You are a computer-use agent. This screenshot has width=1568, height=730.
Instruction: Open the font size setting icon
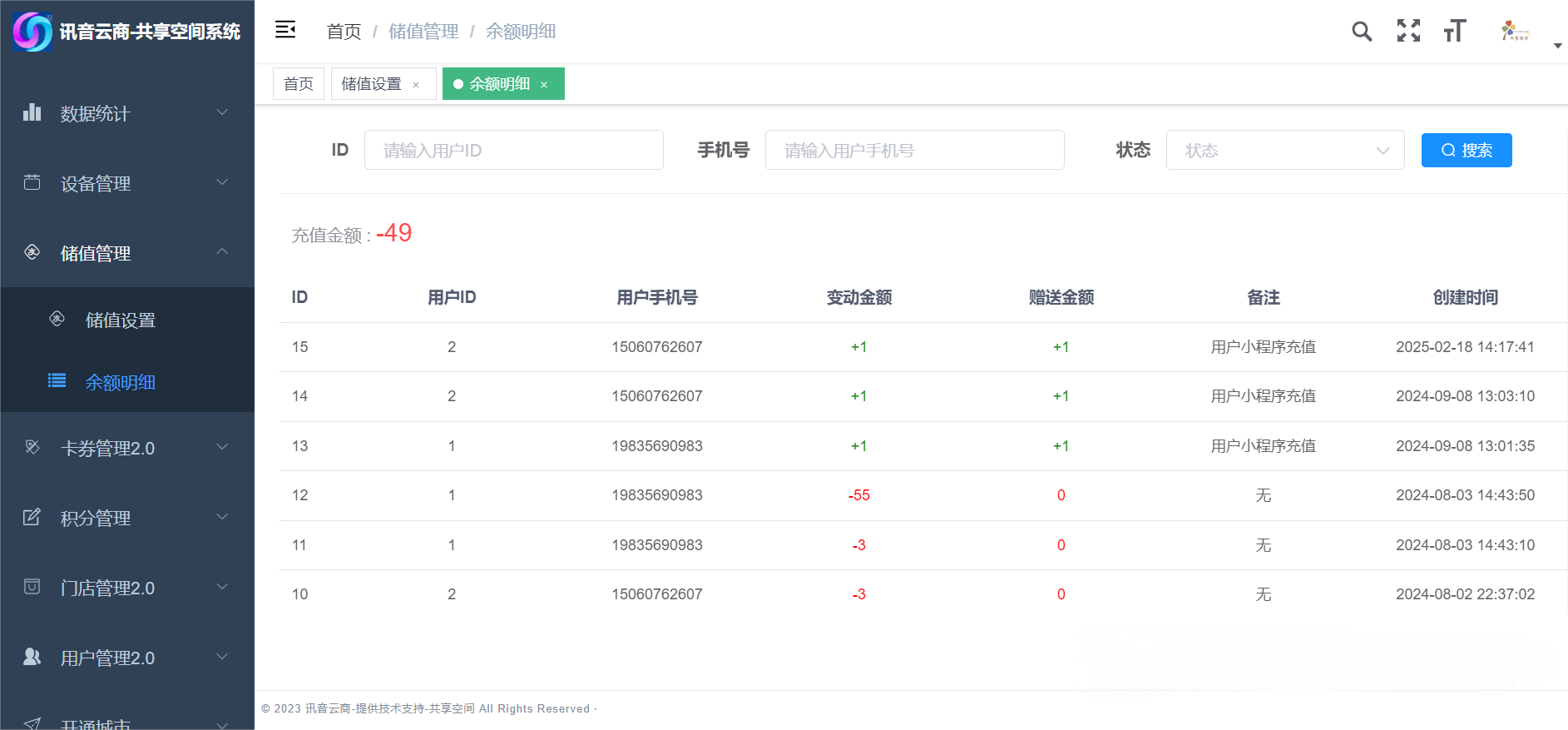click(x=1455, y=31)
